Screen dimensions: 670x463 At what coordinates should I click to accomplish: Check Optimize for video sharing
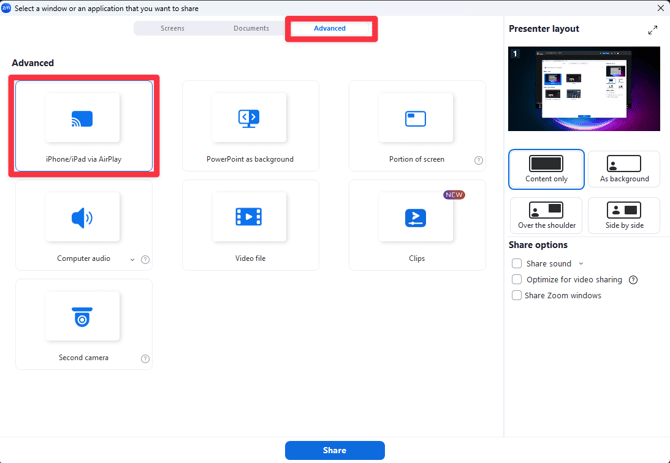(x=517, y=279)
